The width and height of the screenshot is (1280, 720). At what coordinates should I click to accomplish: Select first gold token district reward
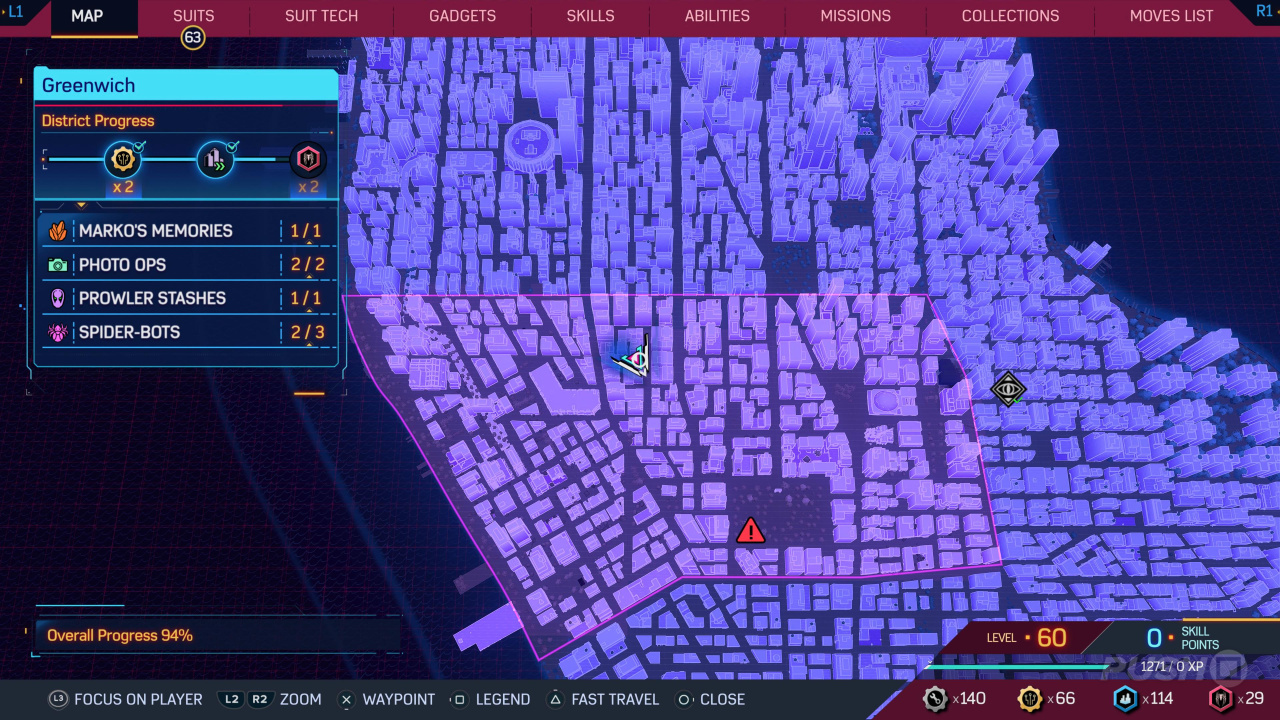[x=123, y=158]
